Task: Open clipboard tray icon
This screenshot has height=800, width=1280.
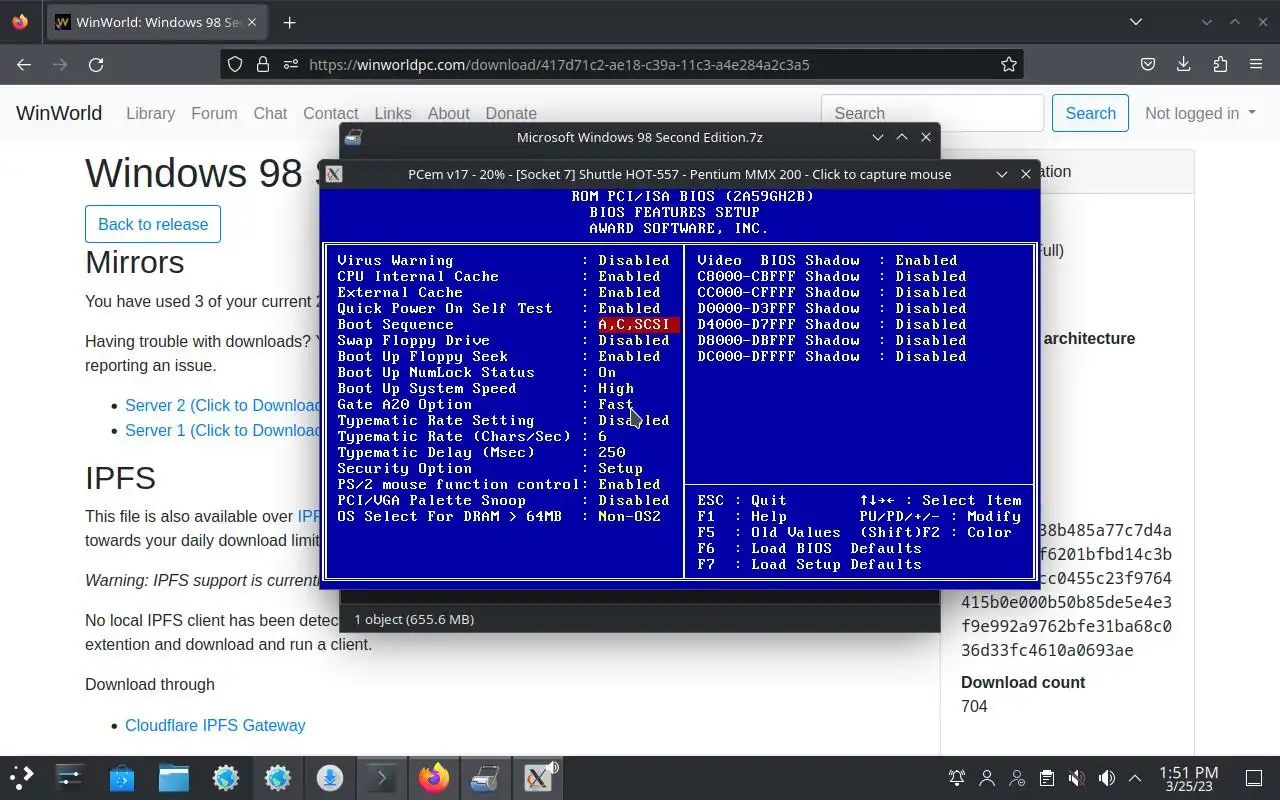Action: [1047, 778]
